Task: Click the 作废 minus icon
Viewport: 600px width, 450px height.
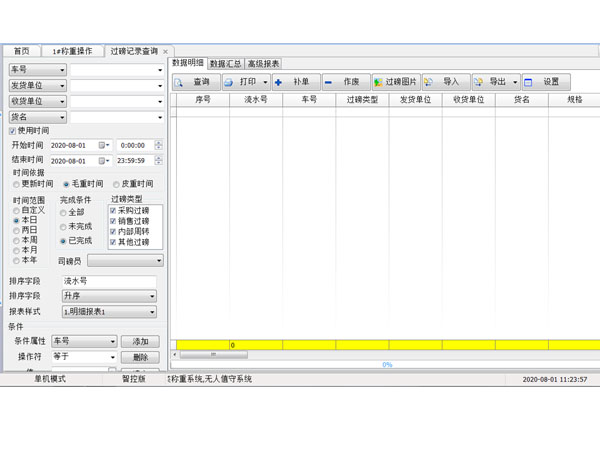Action: pos(330,82)
